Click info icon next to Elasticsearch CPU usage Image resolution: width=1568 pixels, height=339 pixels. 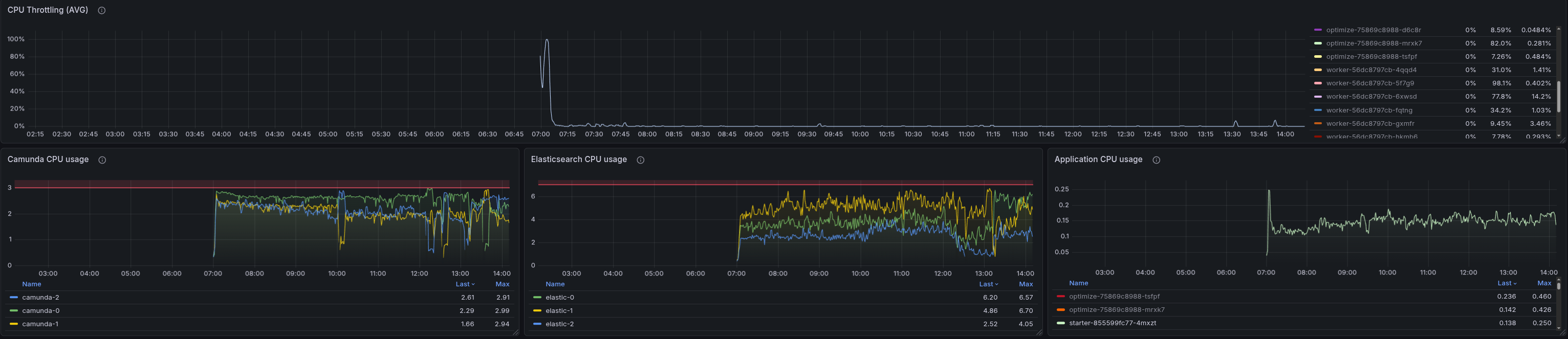(x=640, y=160)
